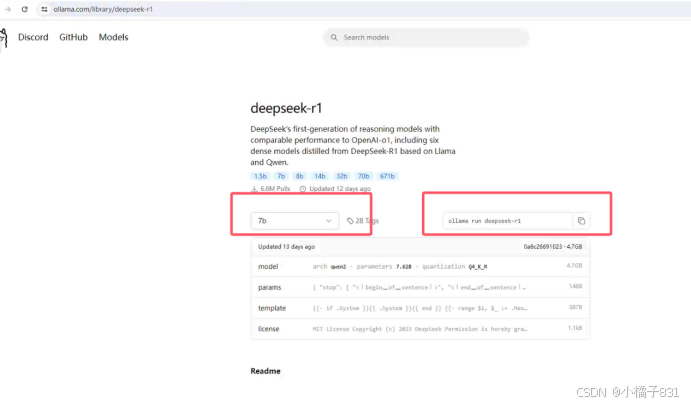Click the 148B params size
Image resolution: width=691 pixels, height=406 pixels.
pyautogui.click(x=575, y=287)
